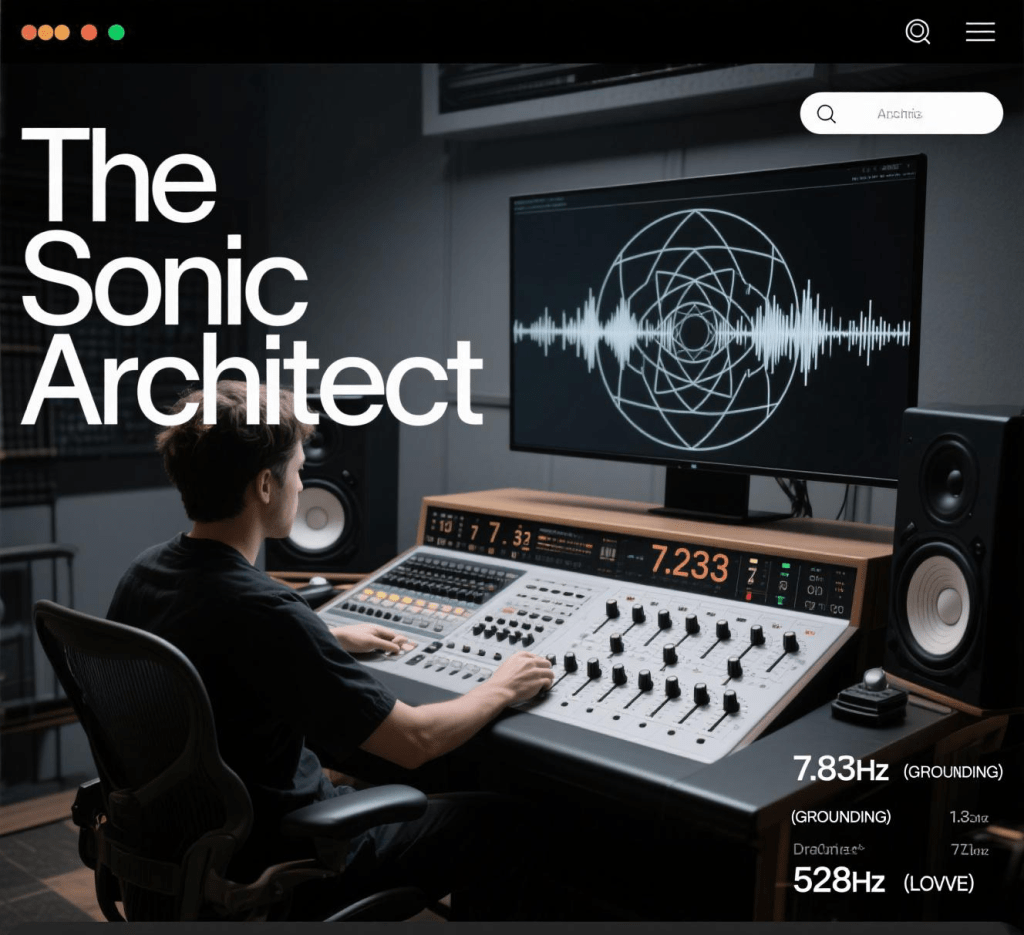Open the hamburger menu
The height and width of the screenshot is (935, 1024).
(980, 32)
